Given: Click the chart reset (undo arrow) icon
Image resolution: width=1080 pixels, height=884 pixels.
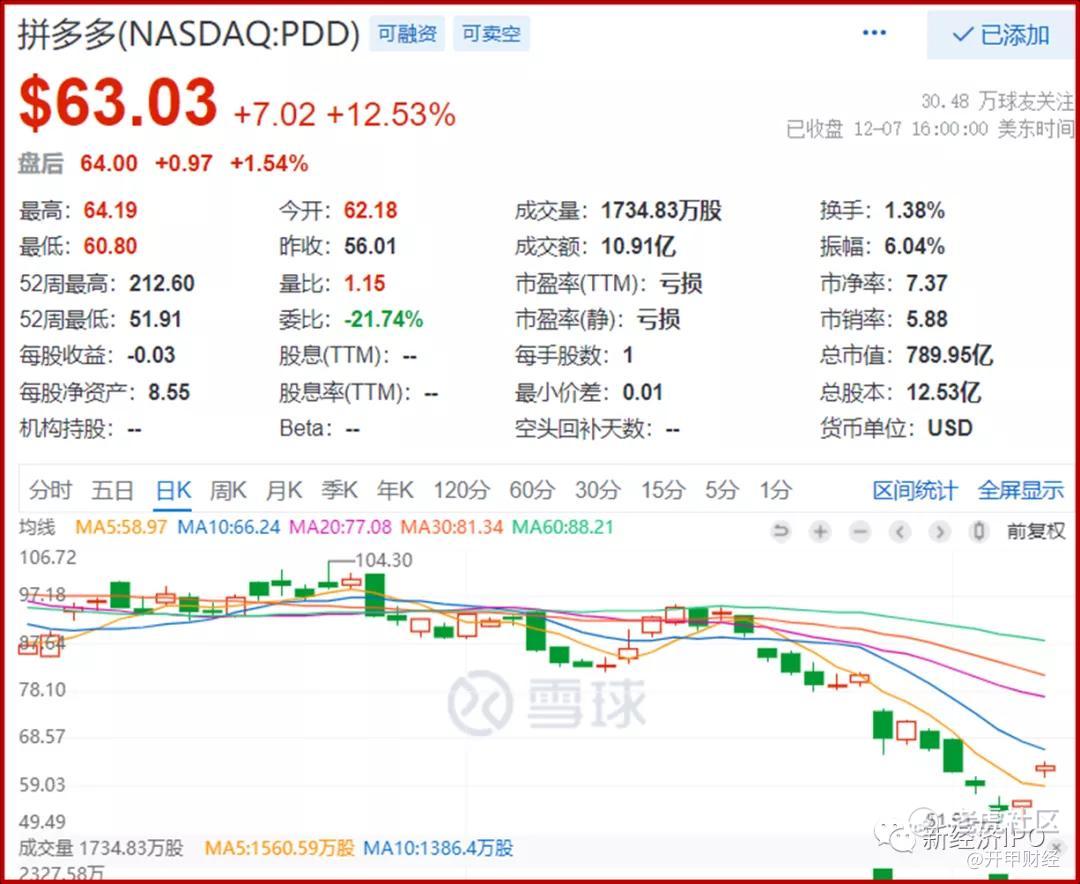Looking at the screenshot, I should pyautogui.click(x=780, y=531).
